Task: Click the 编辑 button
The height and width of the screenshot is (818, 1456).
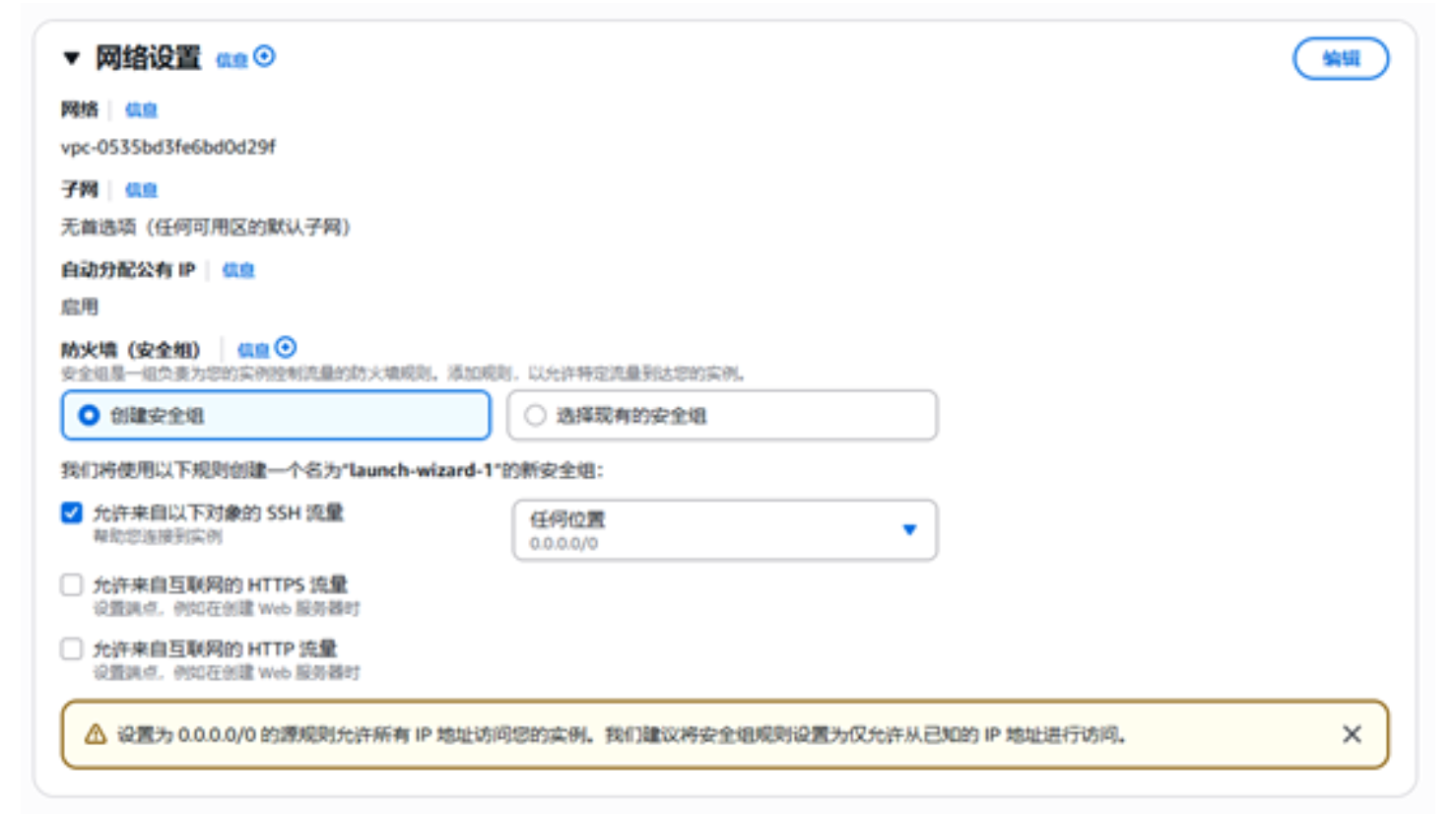Action: coord(1340,58)
